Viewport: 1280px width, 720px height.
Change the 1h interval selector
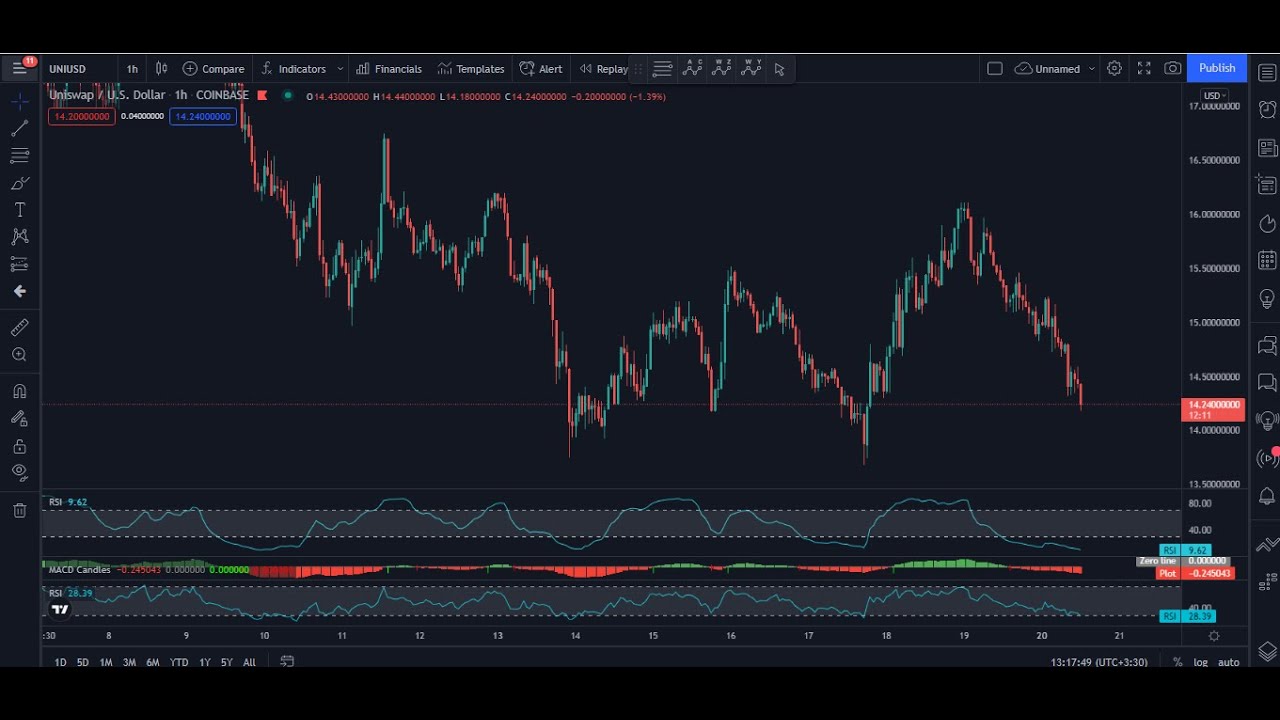pos(132,68)
